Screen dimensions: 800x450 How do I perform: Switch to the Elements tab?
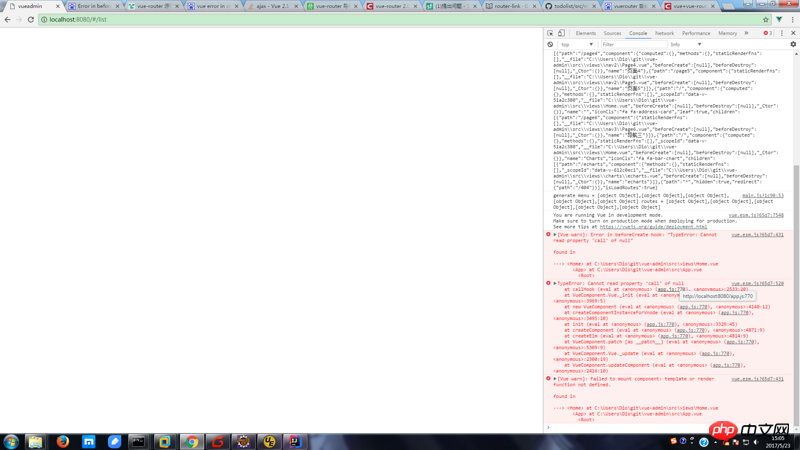click(585, 33)
